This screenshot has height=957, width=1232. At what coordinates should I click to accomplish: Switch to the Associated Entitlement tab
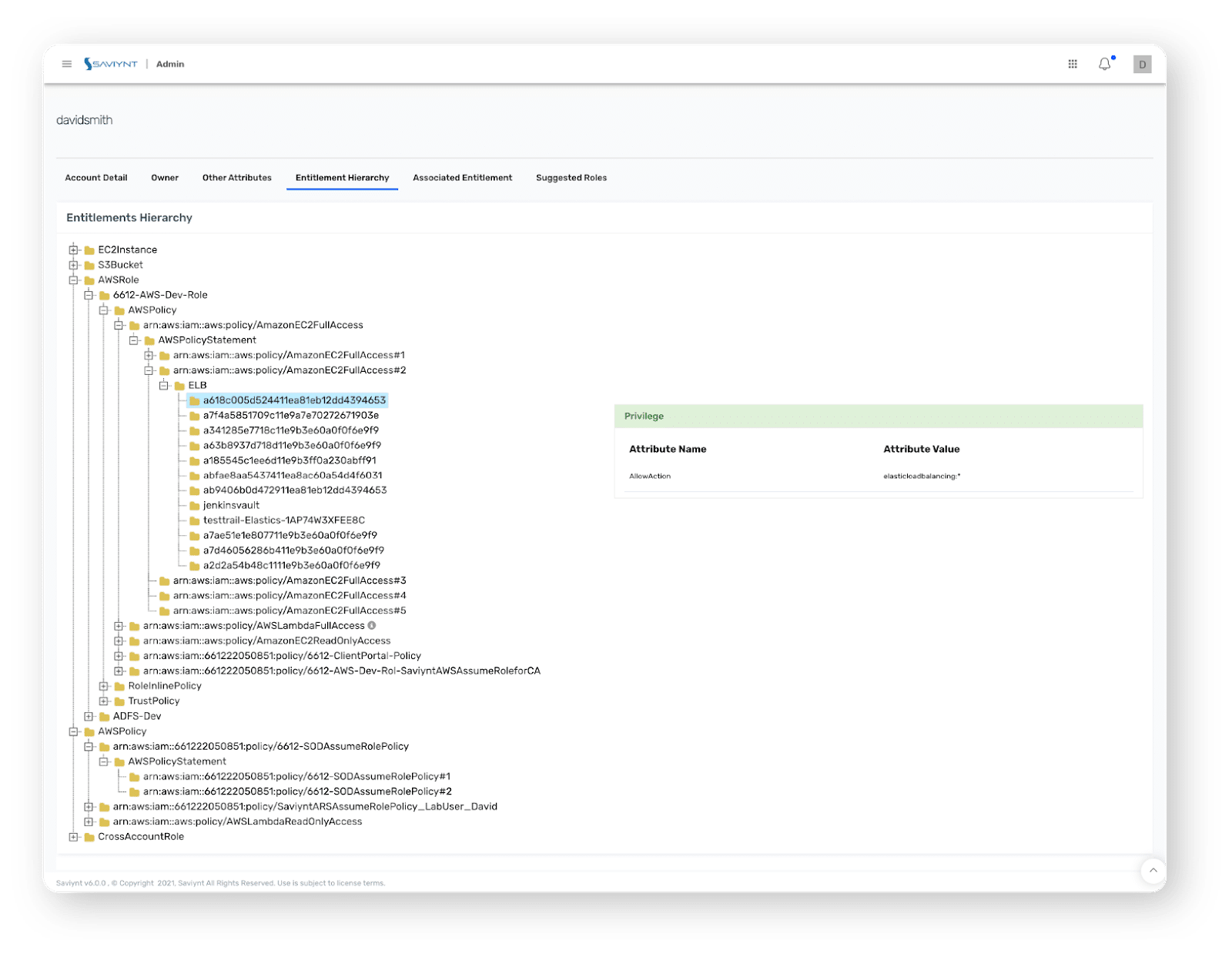pyautogui.click(x=462, y=178)
